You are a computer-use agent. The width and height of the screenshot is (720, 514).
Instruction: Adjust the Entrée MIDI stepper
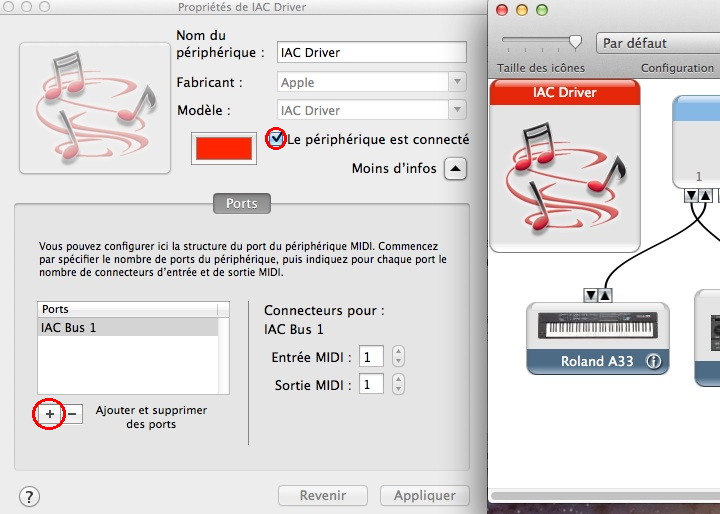(398, 356)
